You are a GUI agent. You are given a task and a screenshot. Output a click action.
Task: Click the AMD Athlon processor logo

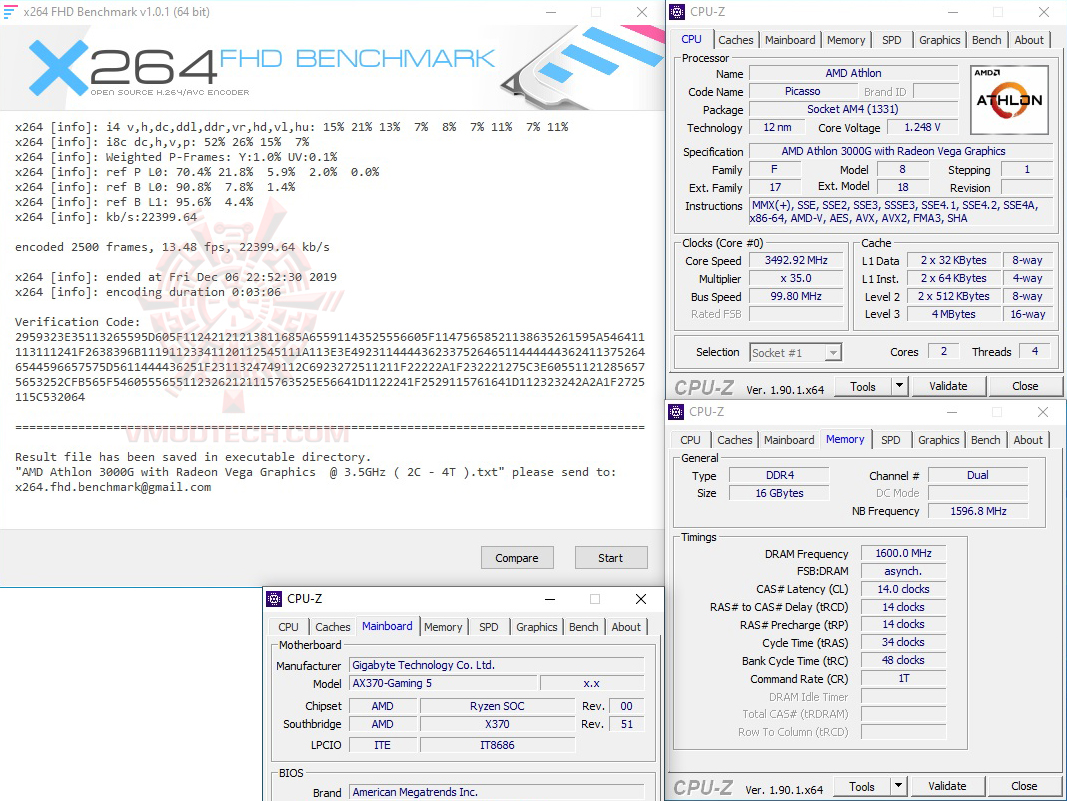pos(1009,99)
